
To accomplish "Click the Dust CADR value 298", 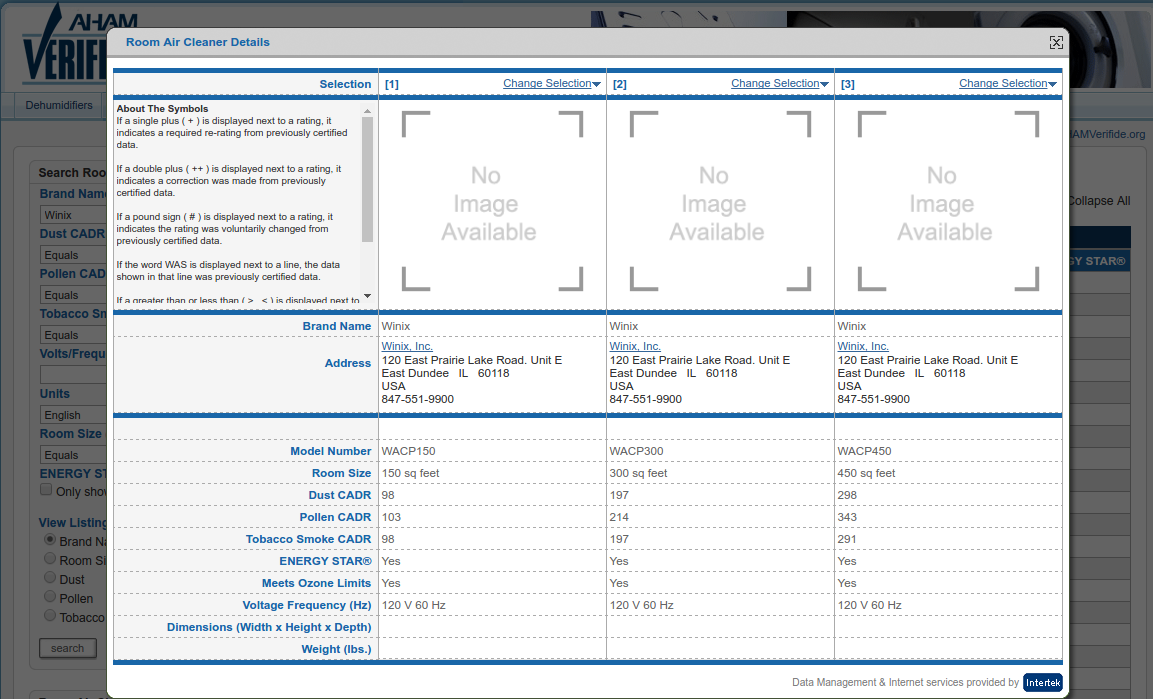I will (x=847, y=495).
